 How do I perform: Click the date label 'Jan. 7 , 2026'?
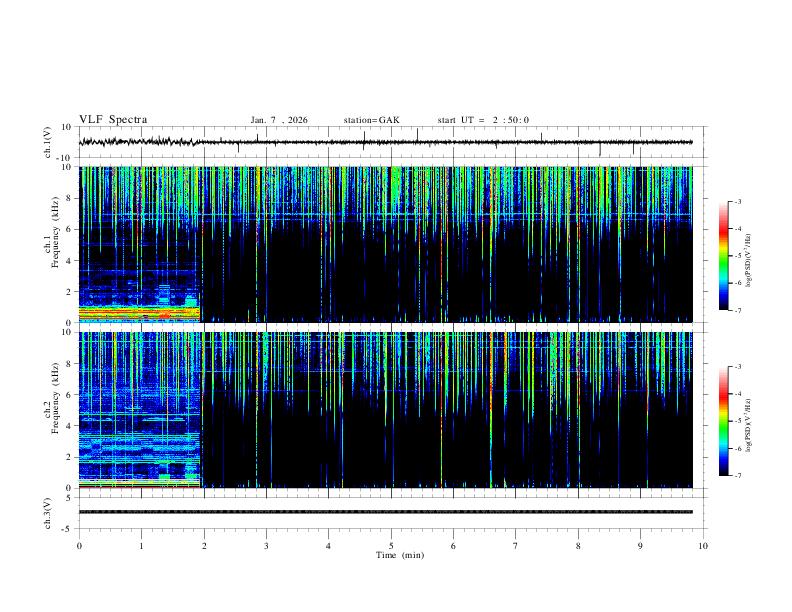coord(279,120)
